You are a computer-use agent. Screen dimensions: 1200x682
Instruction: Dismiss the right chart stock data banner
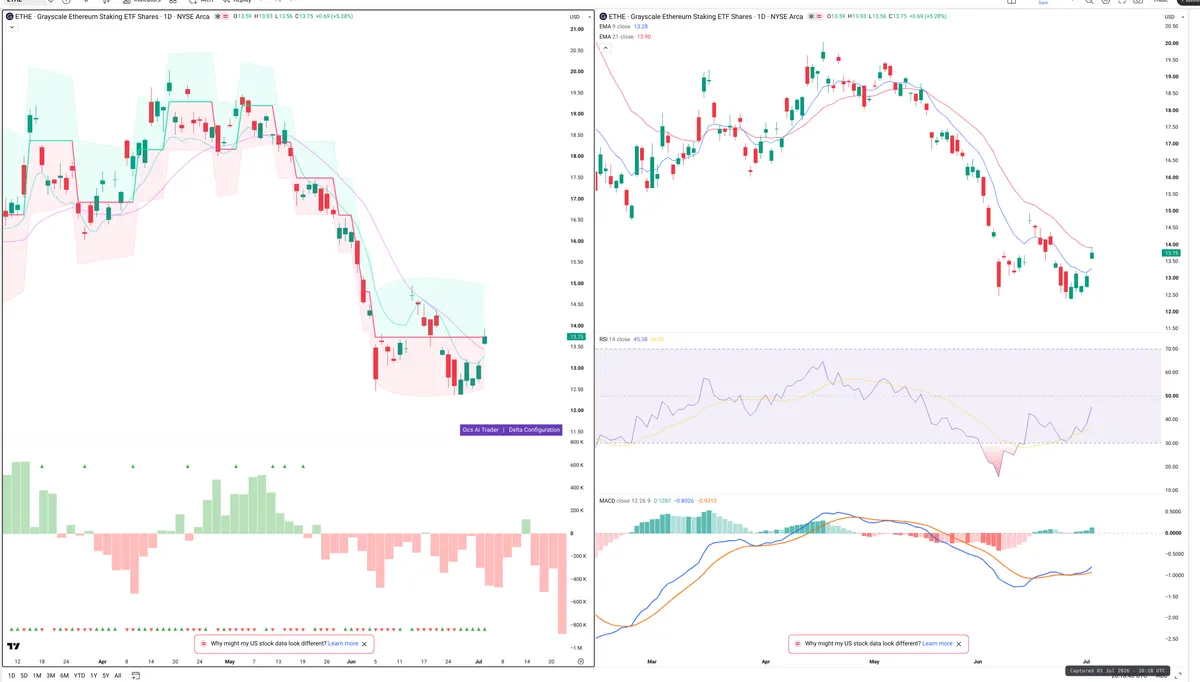tap(959, 644)
